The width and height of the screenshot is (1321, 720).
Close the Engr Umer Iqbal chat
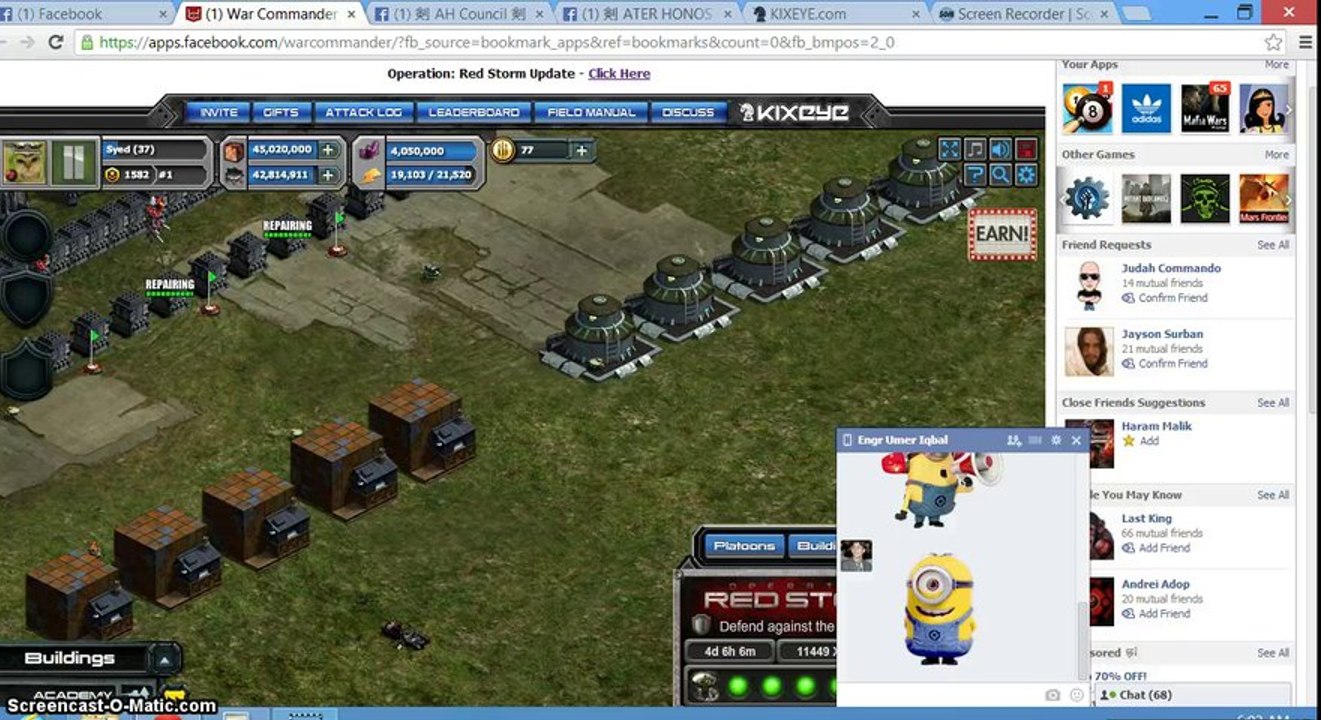(1076, 440)
